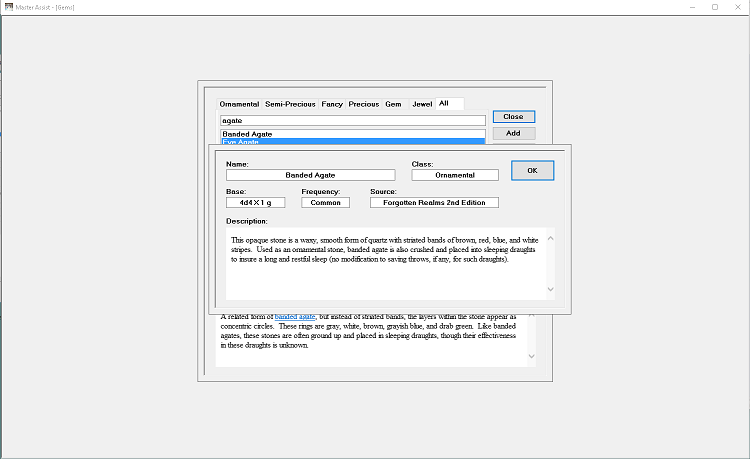750x459 pixels.
Task: Select the highlighted Eye Agate list row
Action: point(353,142)
